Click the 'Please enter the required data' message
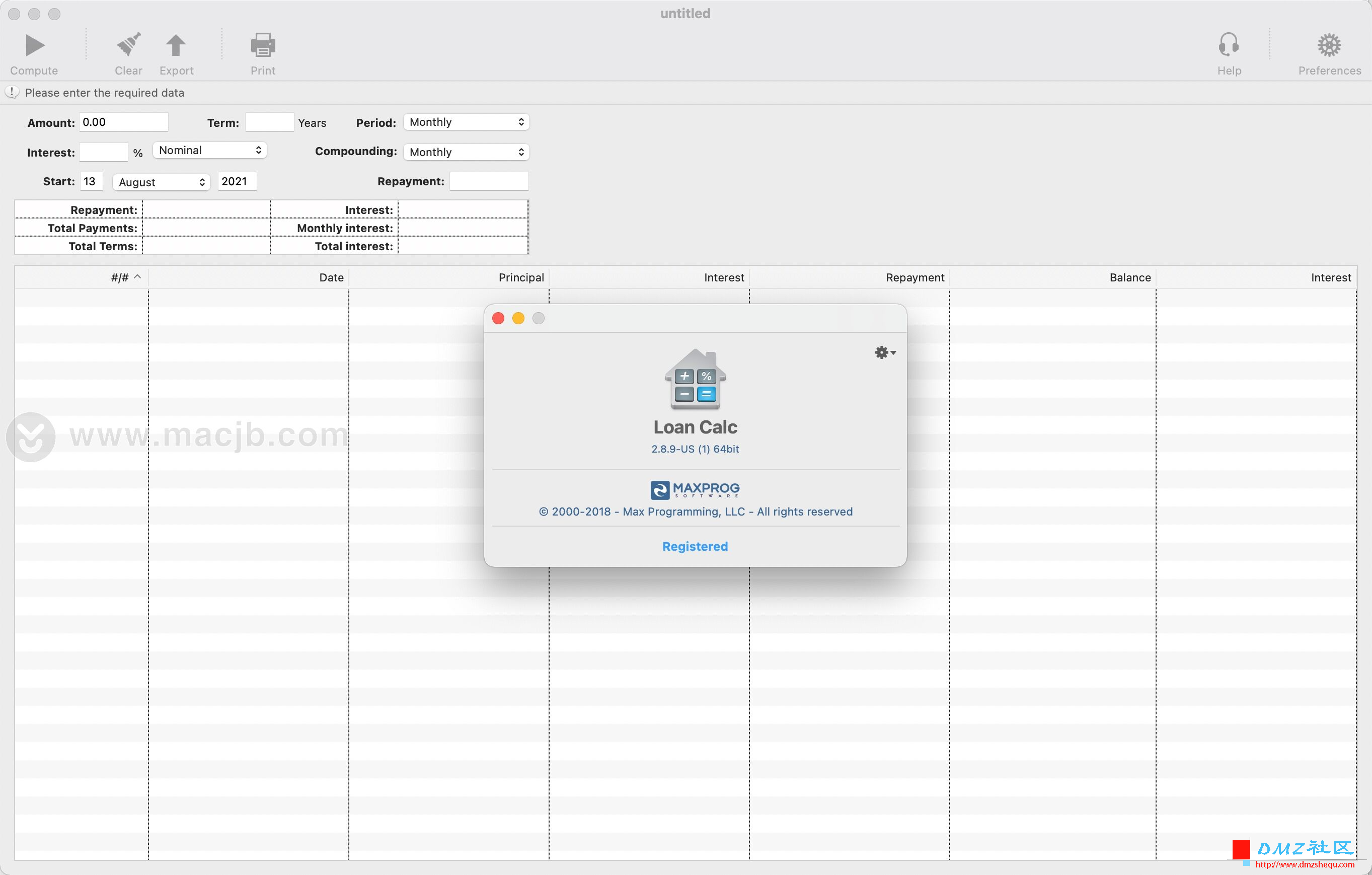This screenshot has width=1372, height=875. click(x=105, y=93)
